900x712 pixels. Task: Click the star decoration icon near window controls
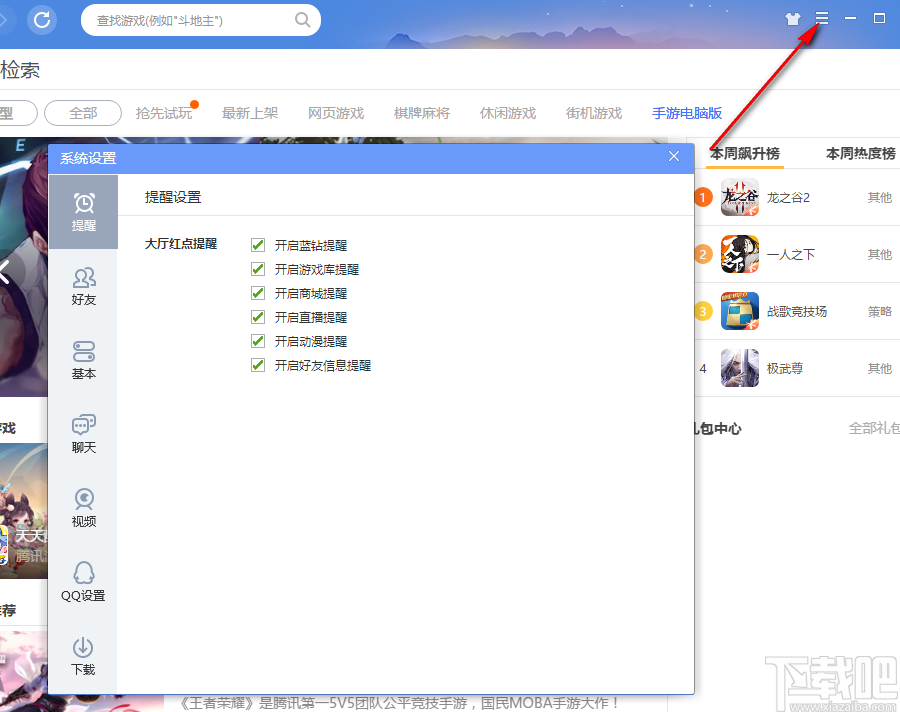791,17
